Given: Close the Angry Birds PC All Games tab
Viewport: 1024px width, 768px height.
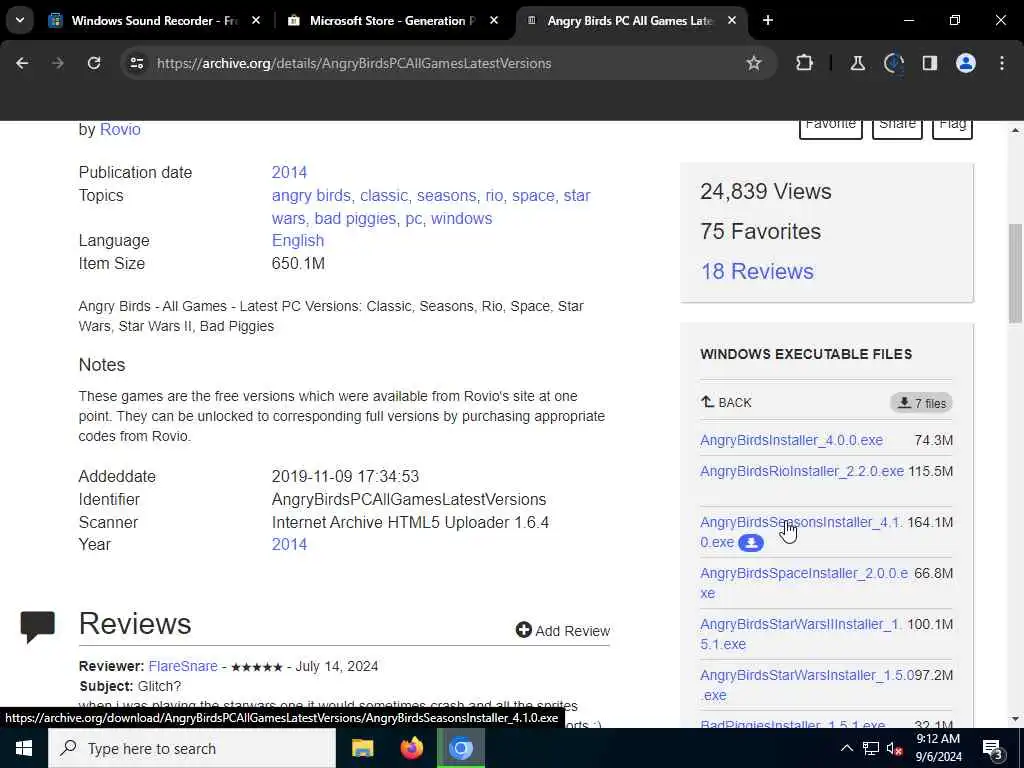Looking at the screenshot, I should [732, 21].
